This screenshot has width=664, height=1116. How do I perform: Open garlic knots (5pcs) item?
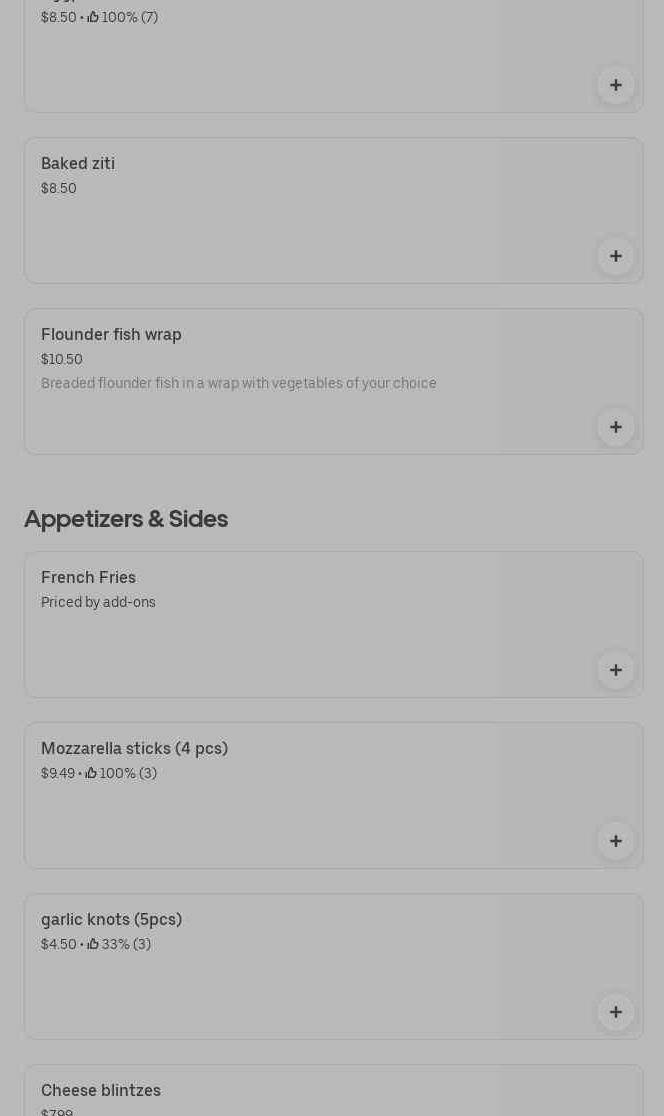tap(334, 967)
